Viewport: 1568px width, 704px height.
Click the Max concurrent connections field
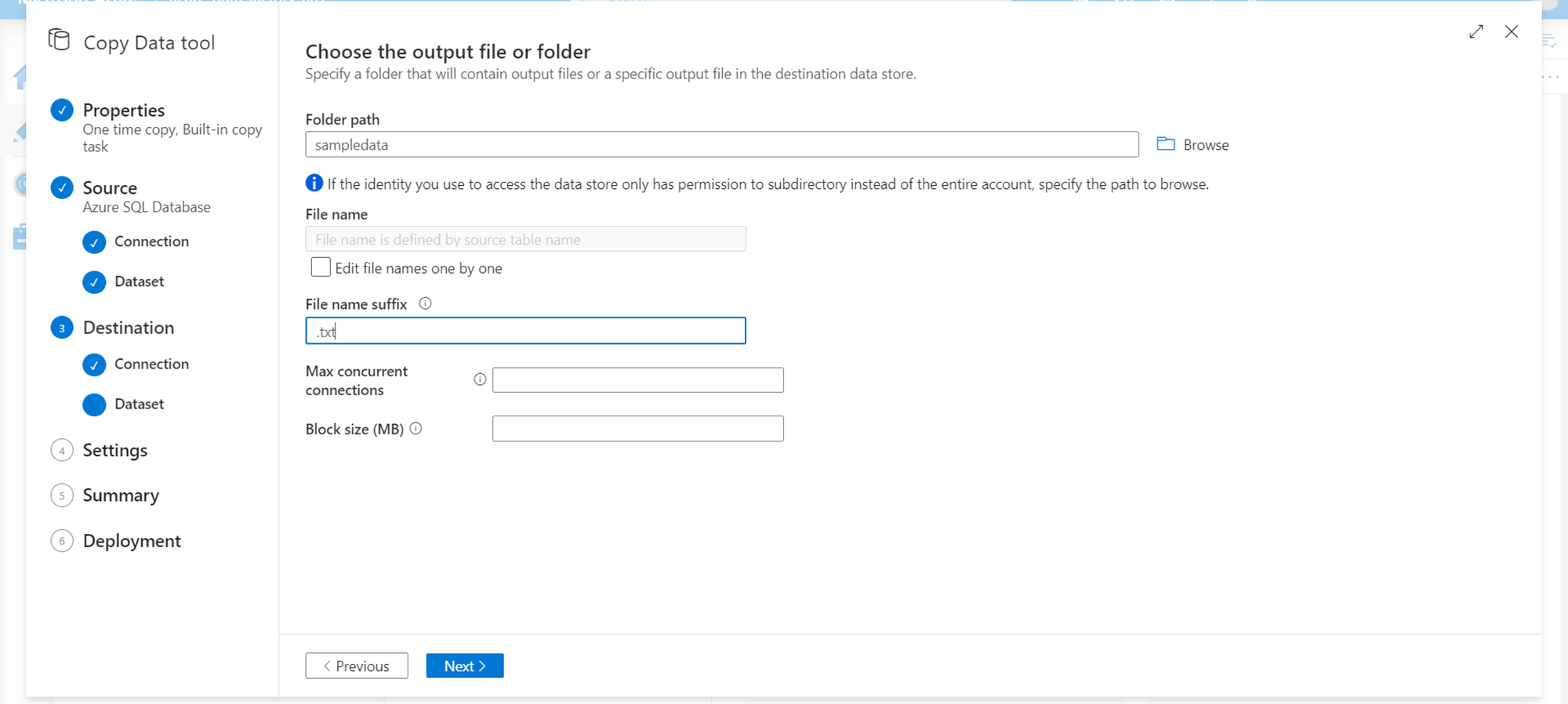click(x=637, y=380)
